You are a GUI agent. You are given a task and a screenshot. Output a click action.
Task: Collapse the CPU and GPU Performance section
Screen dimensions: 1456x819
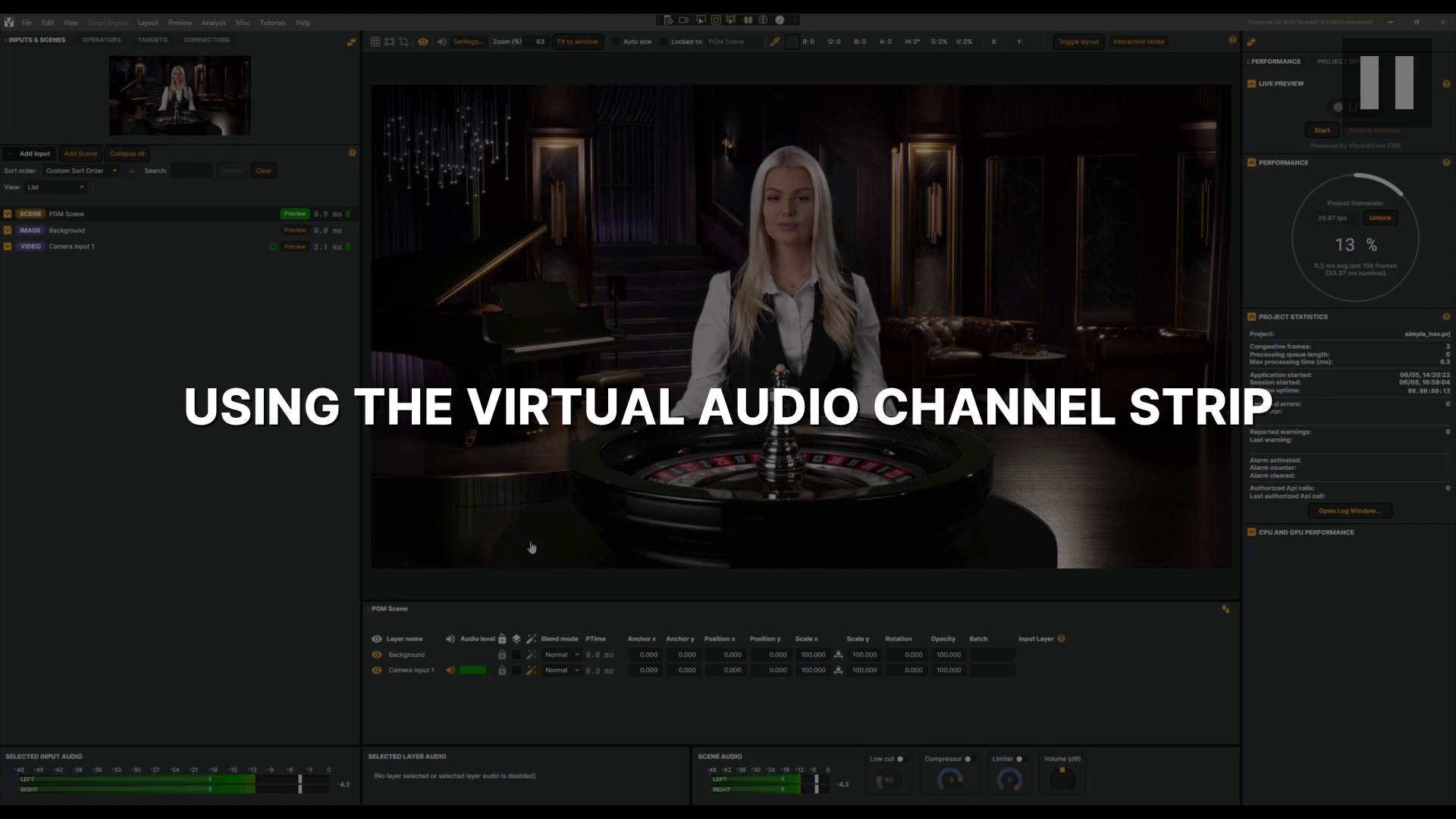pos(1251,532)
